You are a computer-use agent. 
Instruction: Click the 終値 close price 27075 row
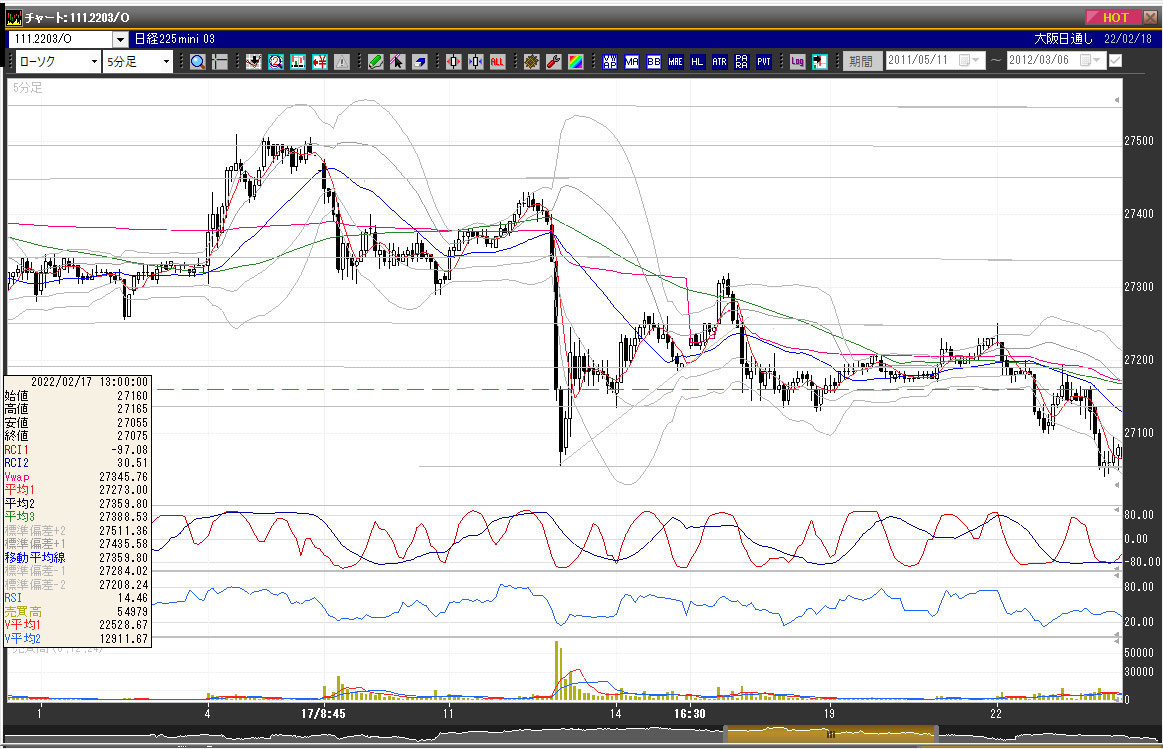[76, 436]
